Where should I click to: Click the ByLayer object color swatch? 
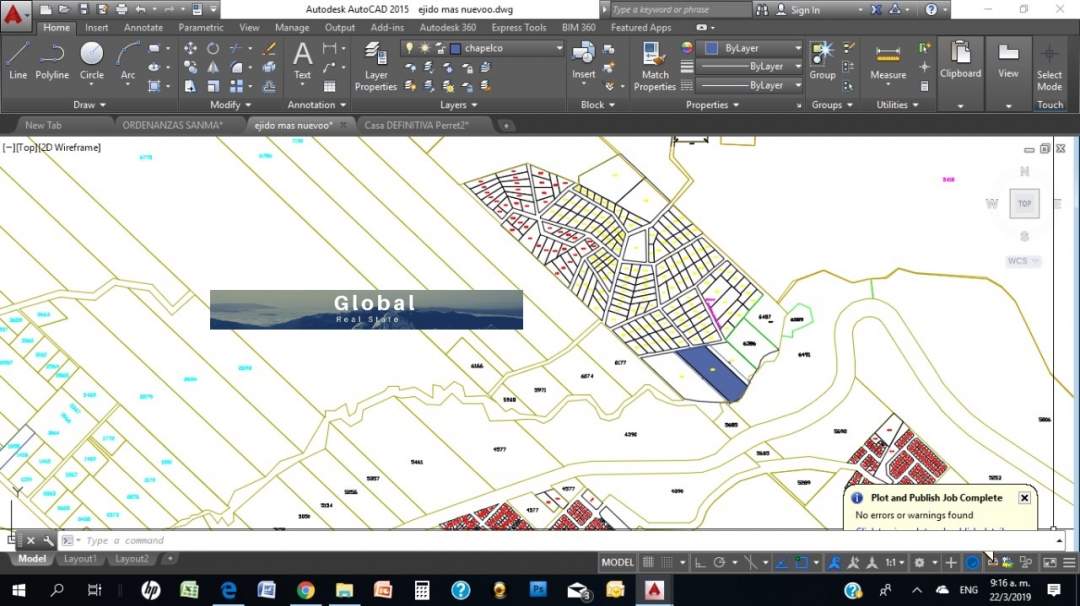tap(711, 48)
